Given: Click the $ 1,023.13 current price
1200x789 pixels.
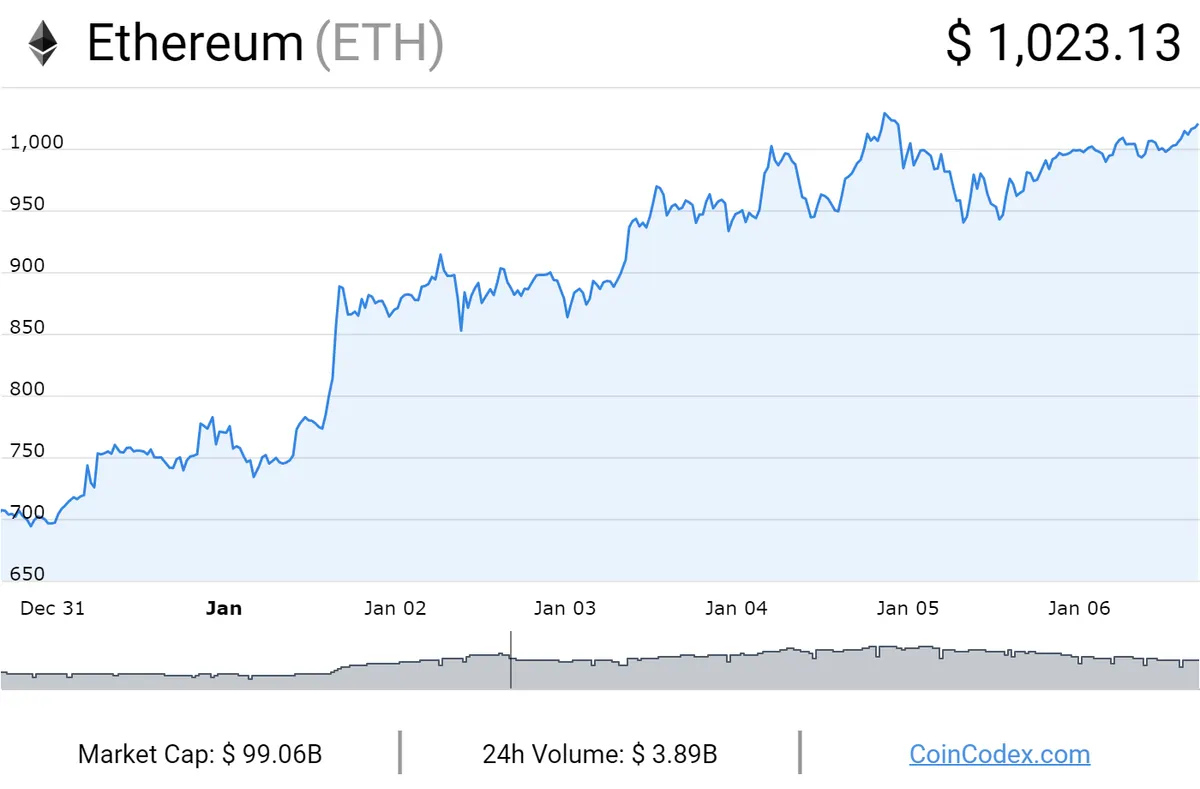Looking at the screenshot, I should pyautogui.click(x=1064, y=44).
